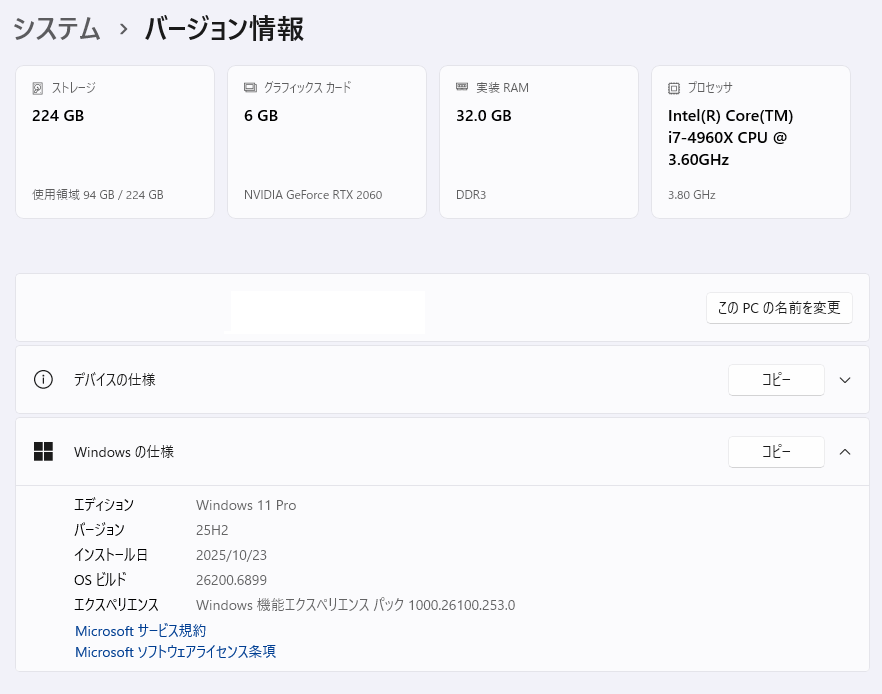Collapse the Windows の仕様 section chevron

[845, 452]
